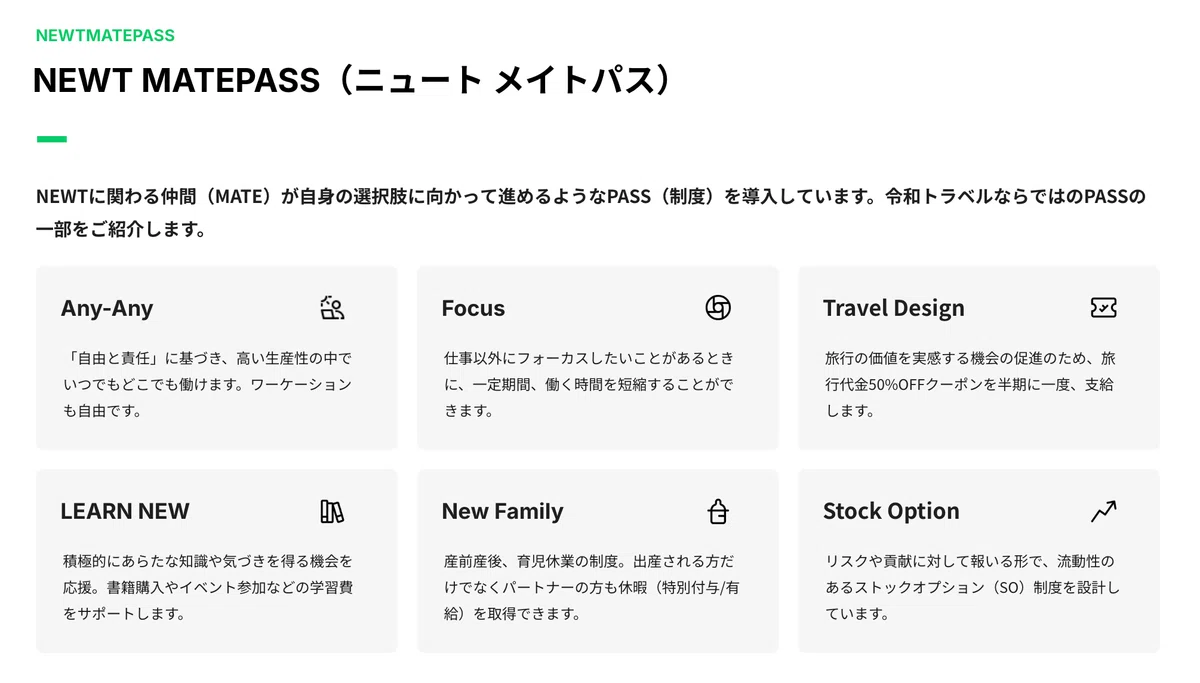The height and width of the screenshot is (683, 1200).
Task: Click the green accent bar under heading
Action: point(52,139)
